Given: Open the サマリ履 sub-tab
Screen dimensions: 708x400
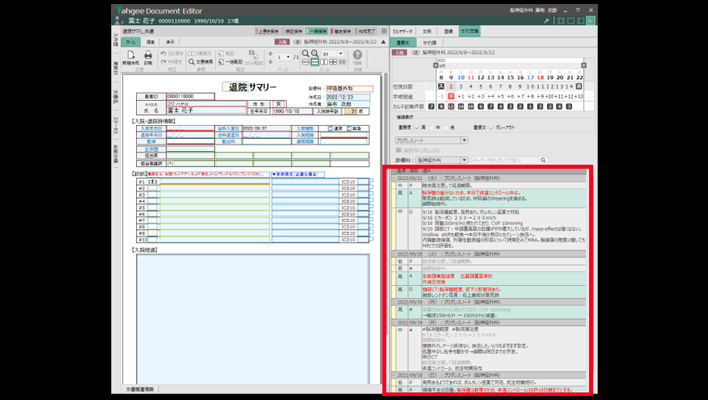Looking at the screenshot, I should (429, 42).
